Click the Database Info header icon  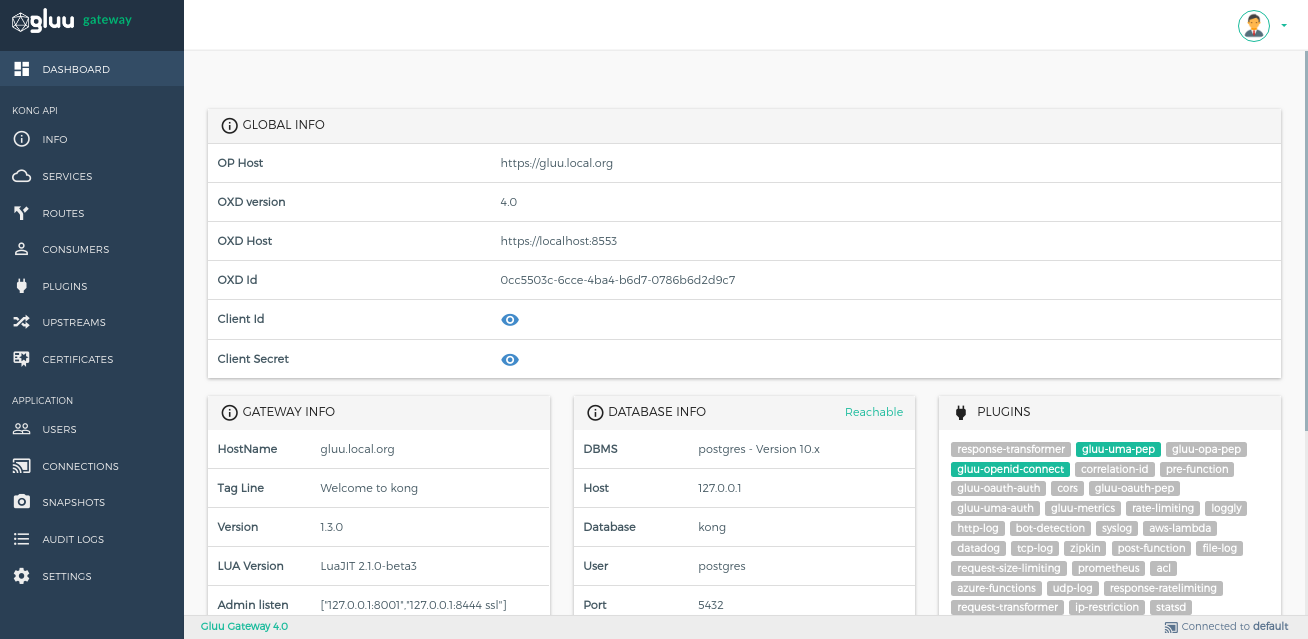pos(595,412)
